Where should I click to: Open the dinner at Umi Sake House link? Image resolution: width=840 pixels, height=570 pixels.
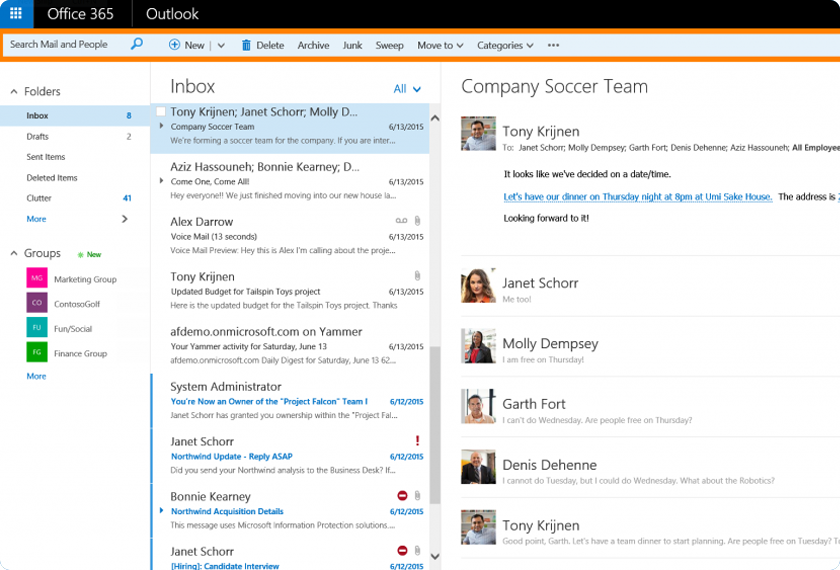(638, 197)
